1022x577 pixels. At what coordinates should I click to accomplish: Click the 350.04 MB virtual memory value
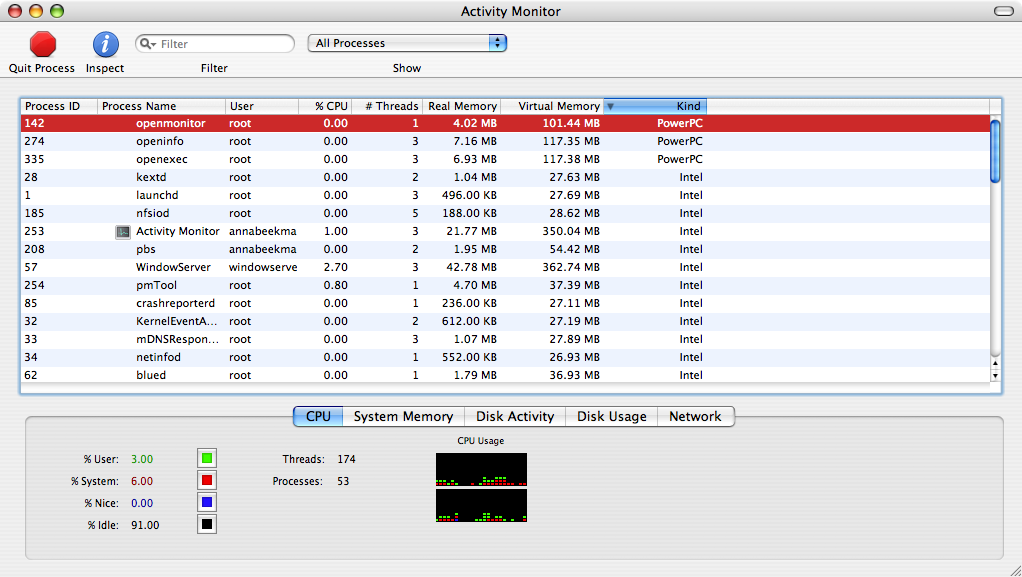[x=571, y=231]
